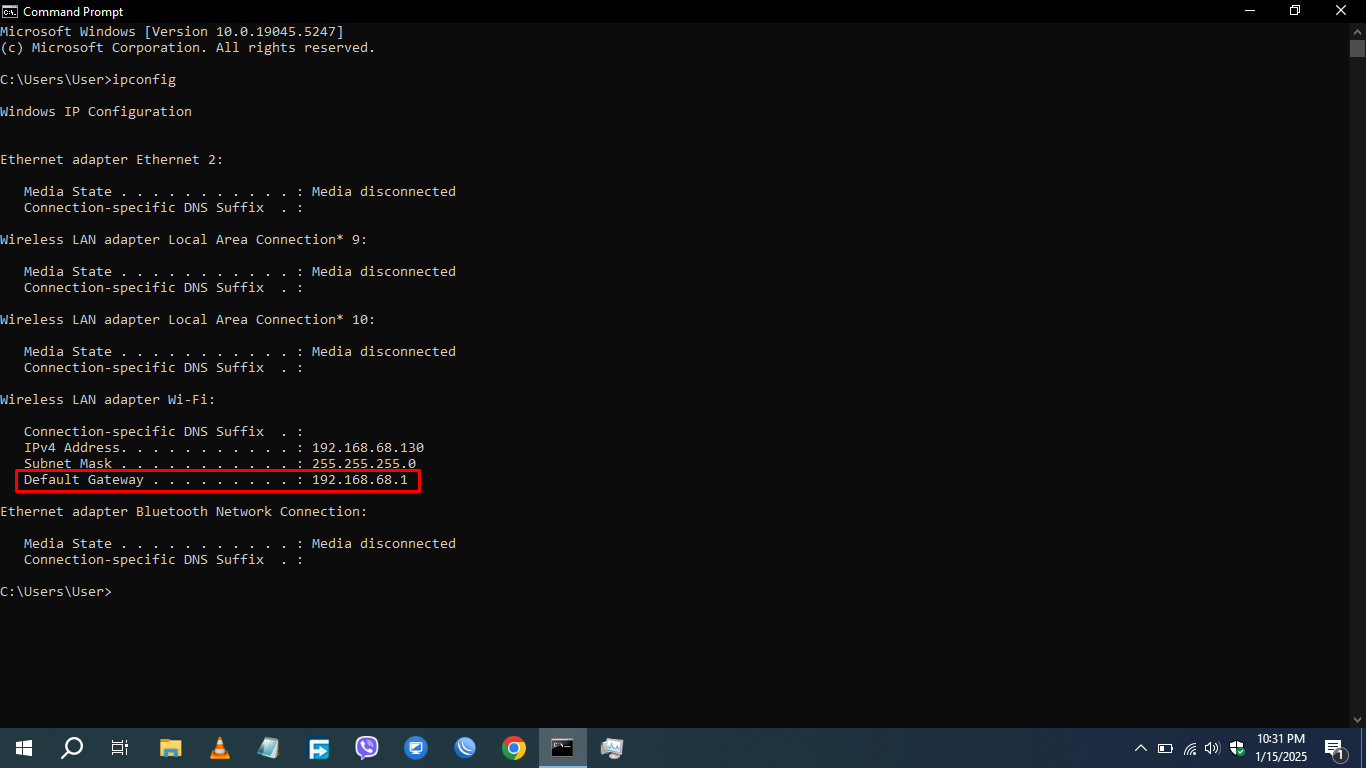Viewport: 1366px width, 768px height.
Task: Click Subnet Mask value 255.255.255.0
Action: click(x=364, y=464)
